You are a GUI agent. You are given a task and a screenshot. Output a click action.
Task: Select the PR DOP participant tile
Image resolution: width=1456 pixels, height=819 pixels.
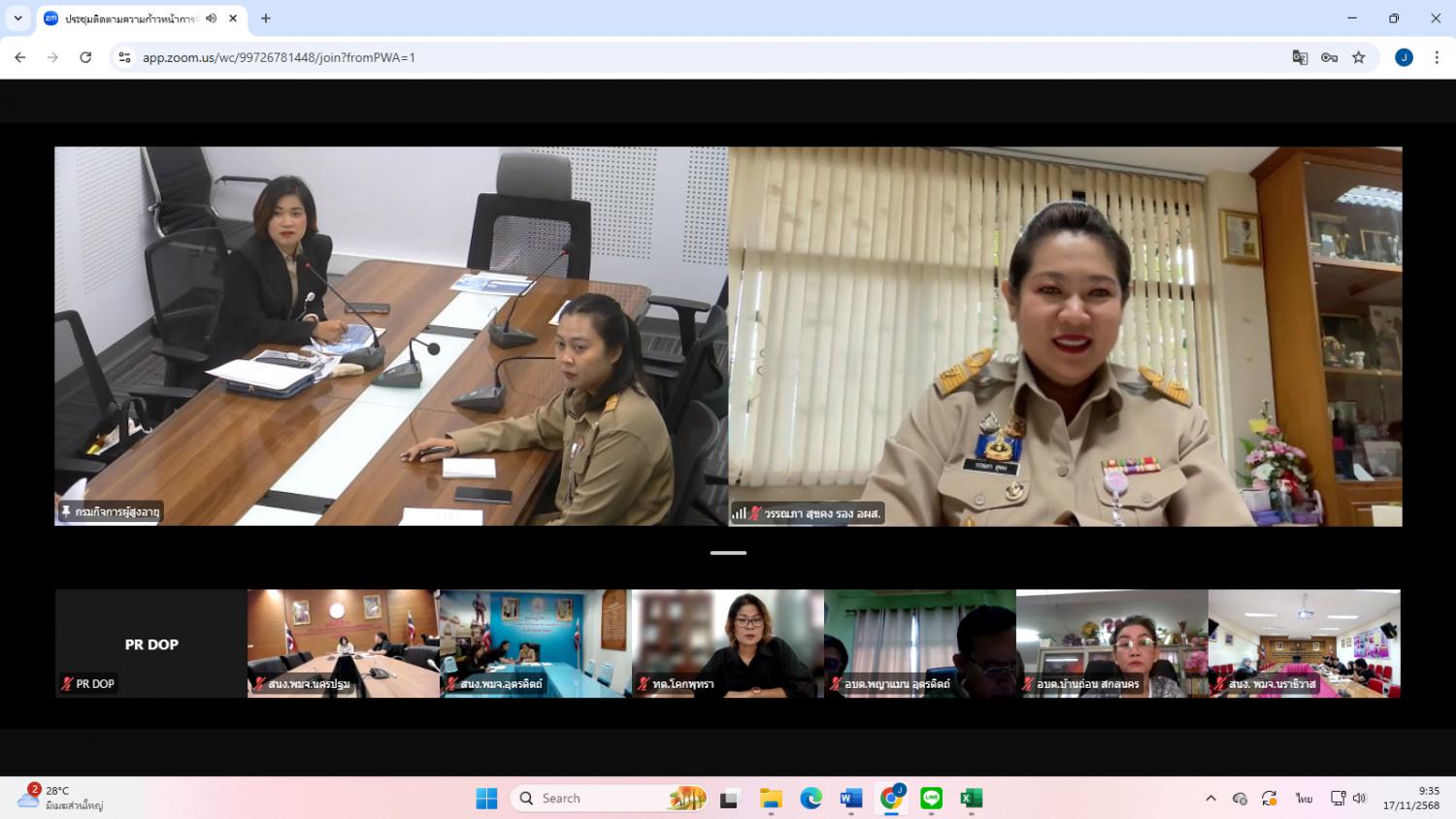pos(150,643)
